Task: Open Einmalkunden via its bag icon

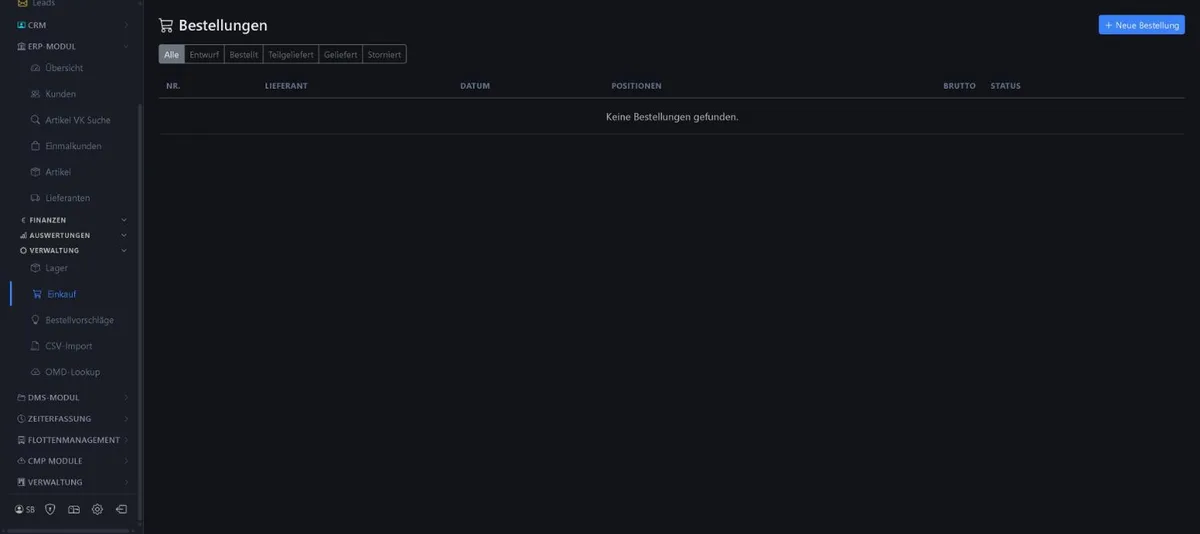Action: point(36,146)
